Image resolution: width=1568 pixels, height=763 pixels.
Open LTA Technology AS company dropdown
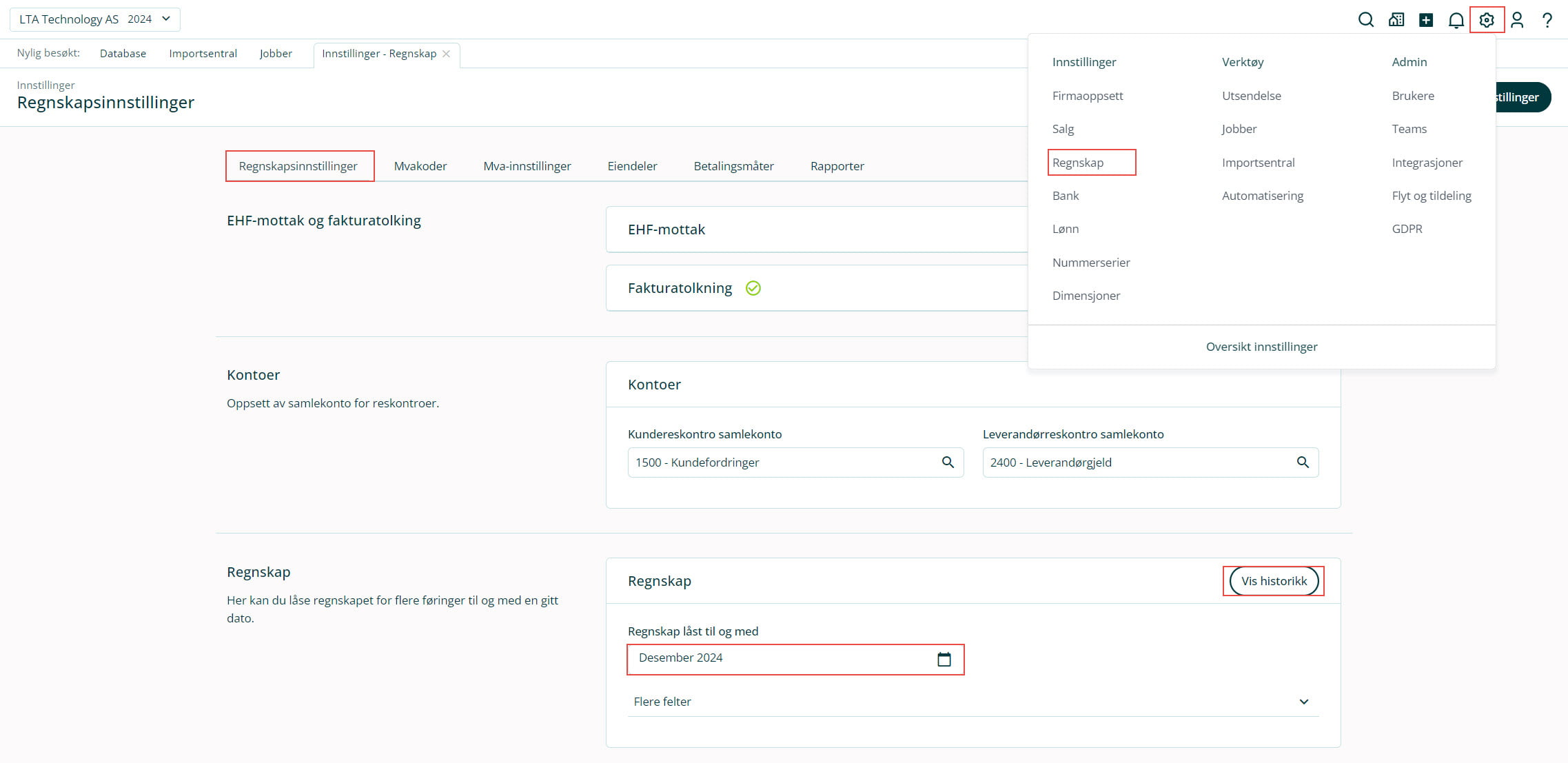click(95, 19)
